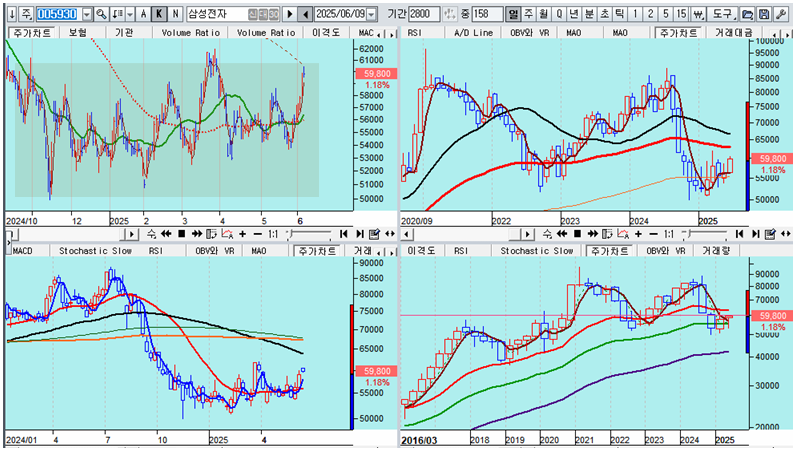Click the save disk icon in toolbar
The width and height of the screenshot is (796, 449).
(764, 14)
